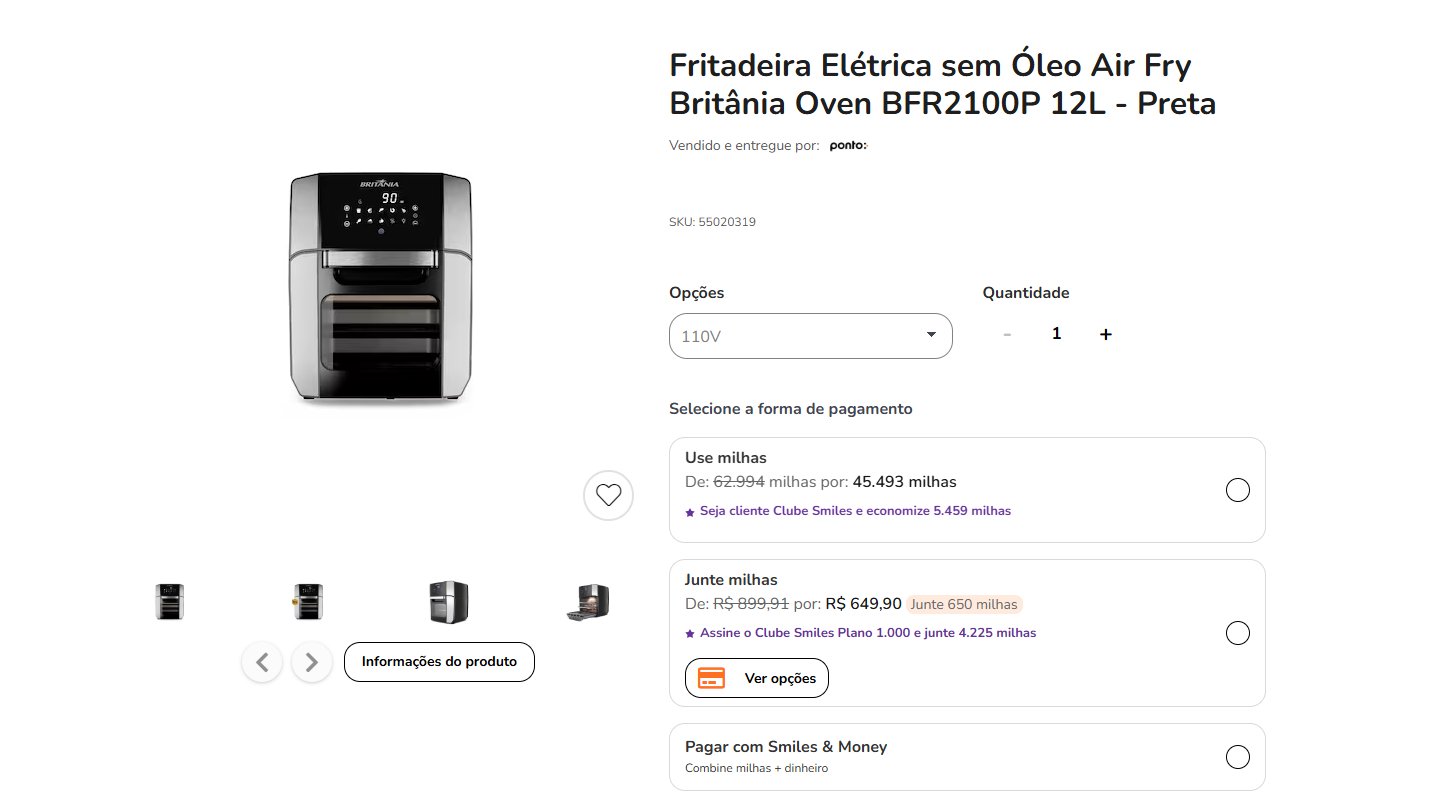Decrease quantity with the minus button
This screenshot has height=797, width=1437.
(x=1007, y=334)
